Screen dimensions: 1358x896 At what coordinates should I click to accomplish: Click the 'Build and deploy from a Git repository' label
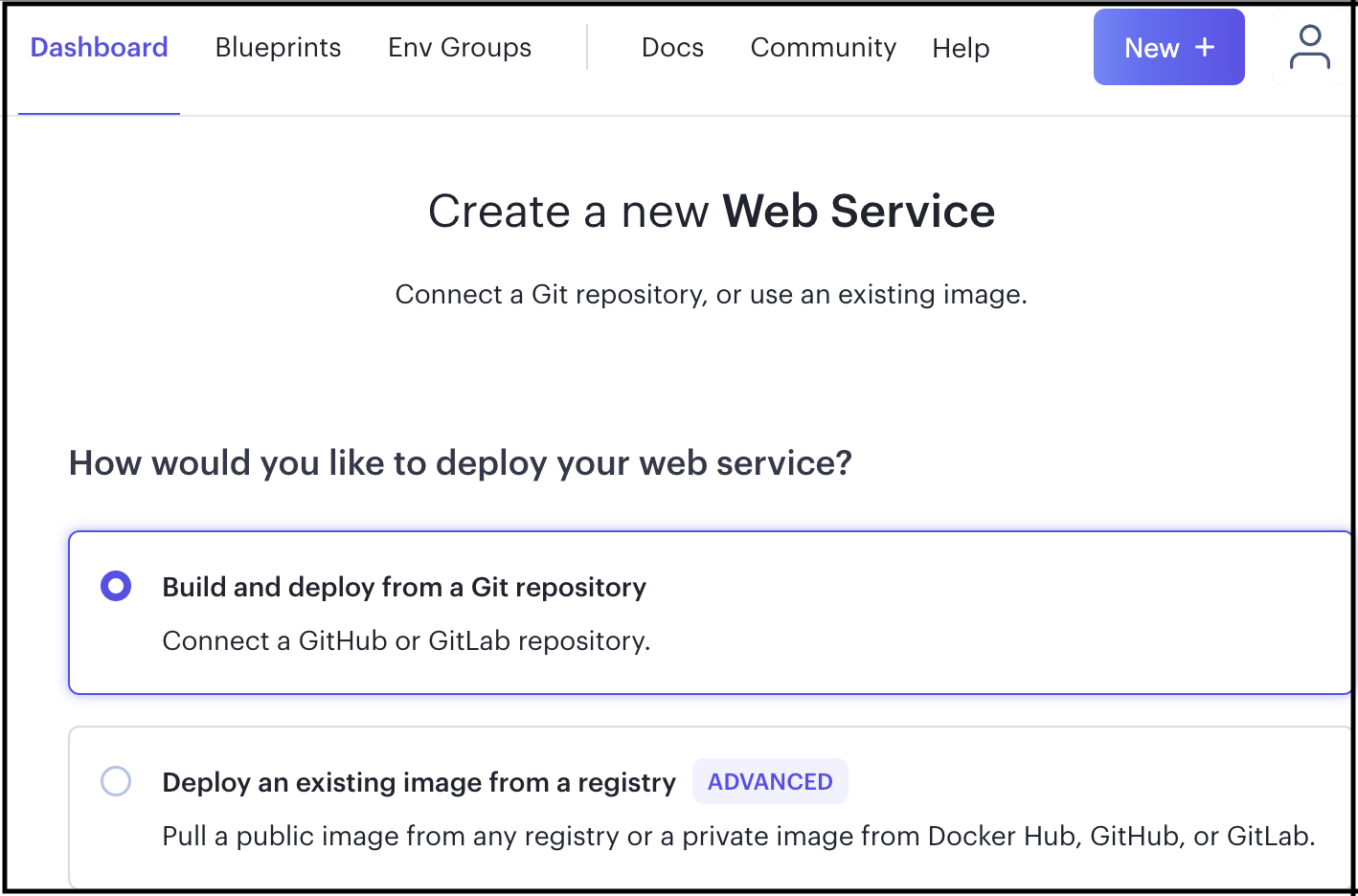pyautogui.click(x=404, y=587)
